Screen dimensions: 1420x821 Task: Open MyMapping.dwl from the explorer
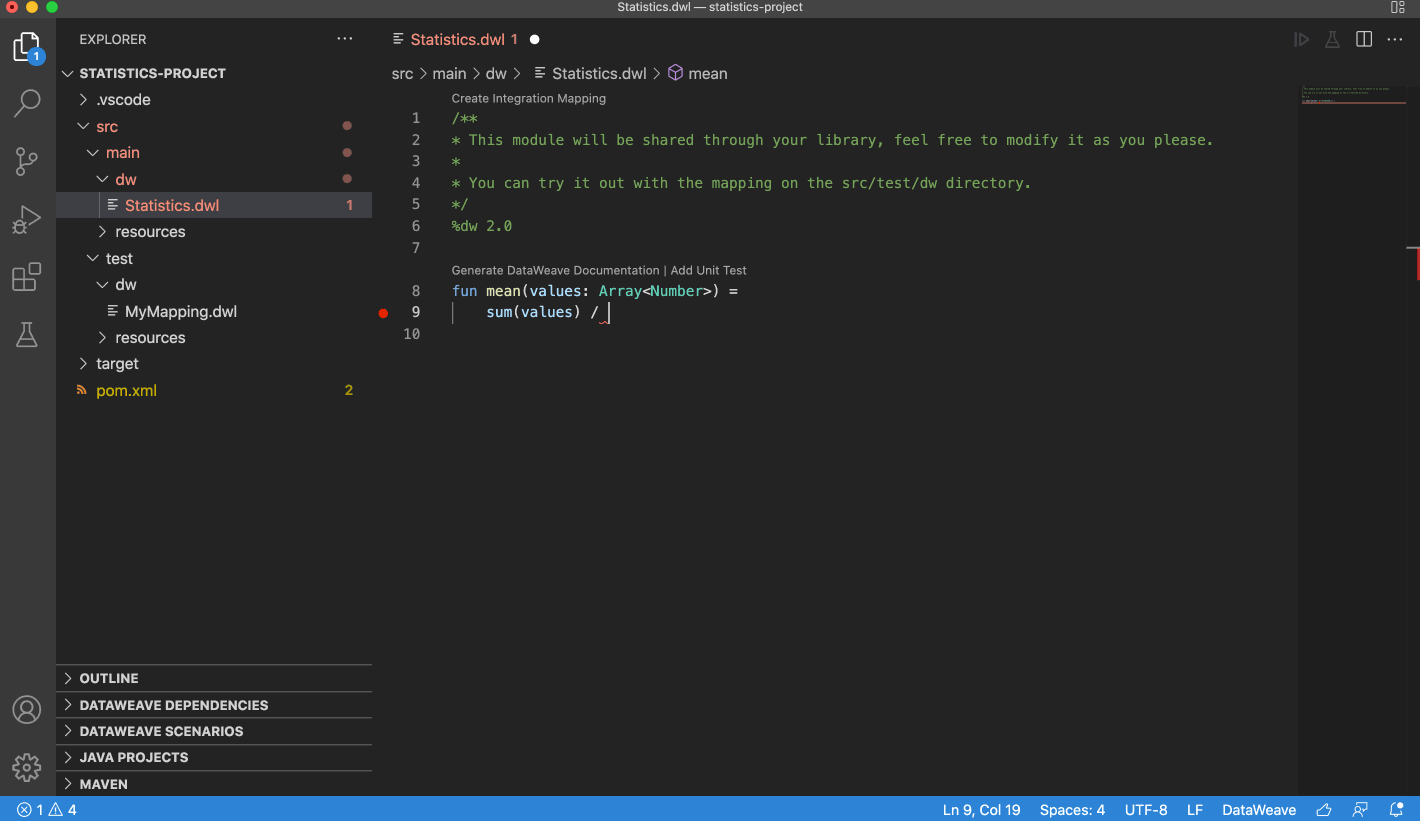click(180, 312)
